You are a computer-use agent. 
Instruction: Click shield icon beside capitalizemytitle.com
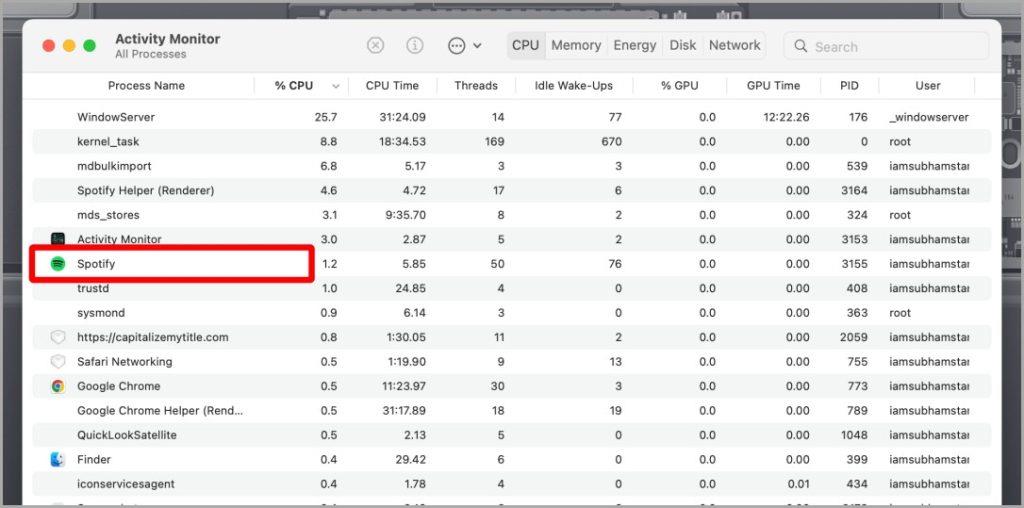(x=58, y=338)
